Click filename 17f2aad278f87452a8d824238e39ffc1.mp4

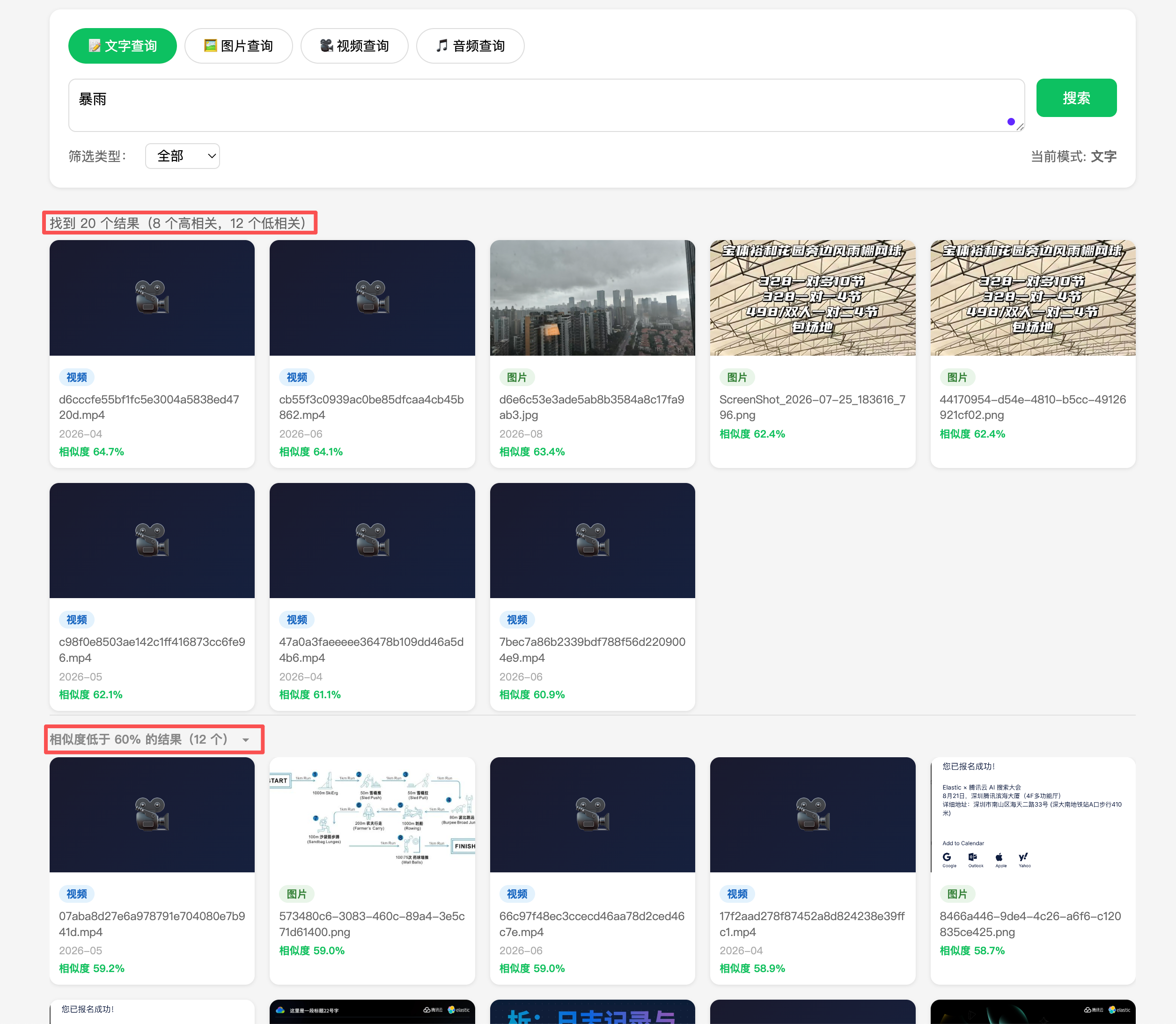pyautogui.click(x=812, y=924)
